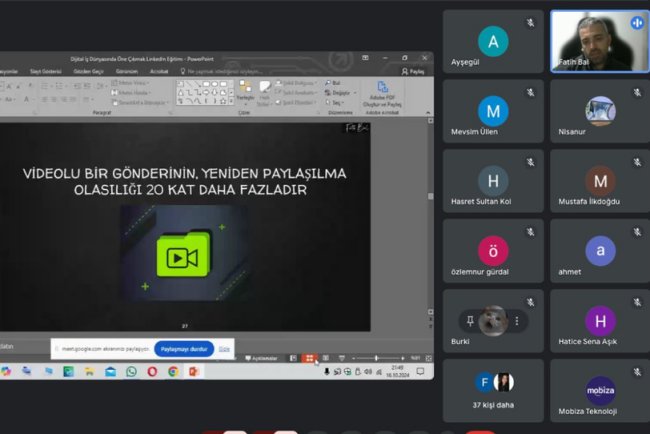
Task: Open WhatsApp from the taskbar
Action: click(x=131, y=372)
